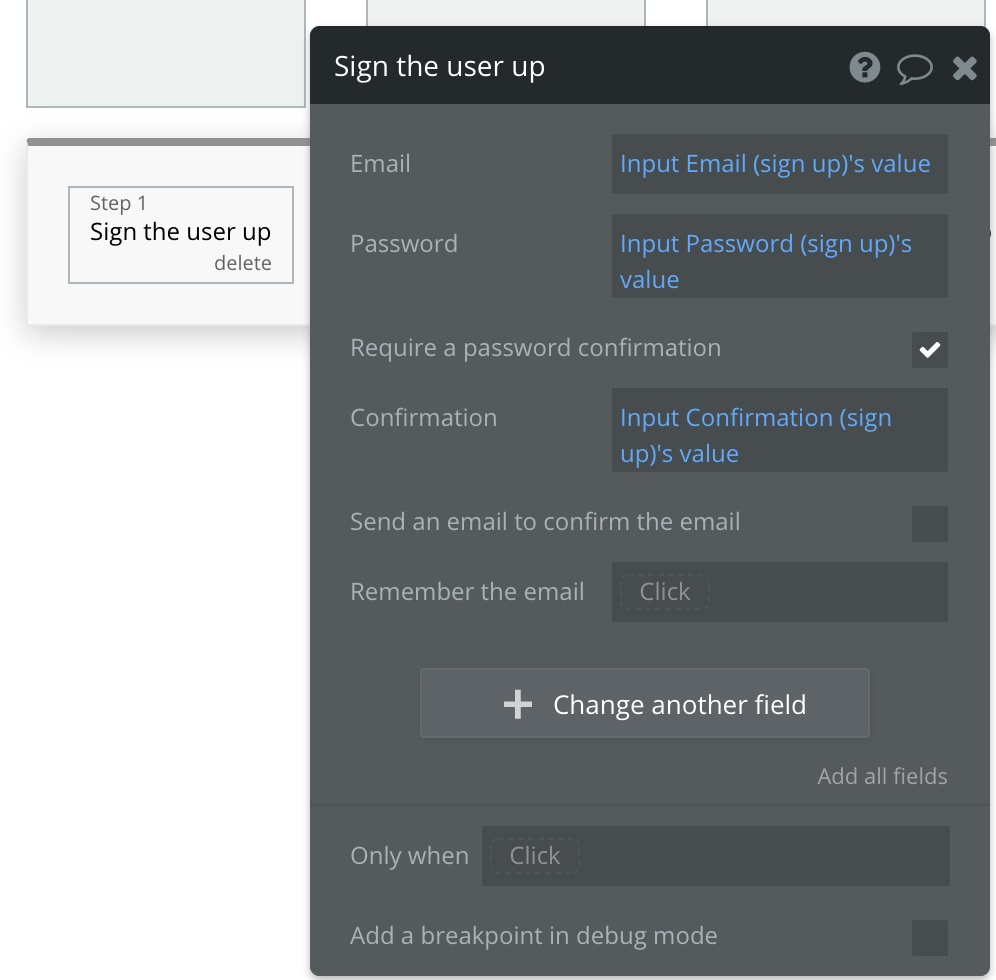
Task: Select the Step 1 Sign the user up card
Action: (180, 231)
